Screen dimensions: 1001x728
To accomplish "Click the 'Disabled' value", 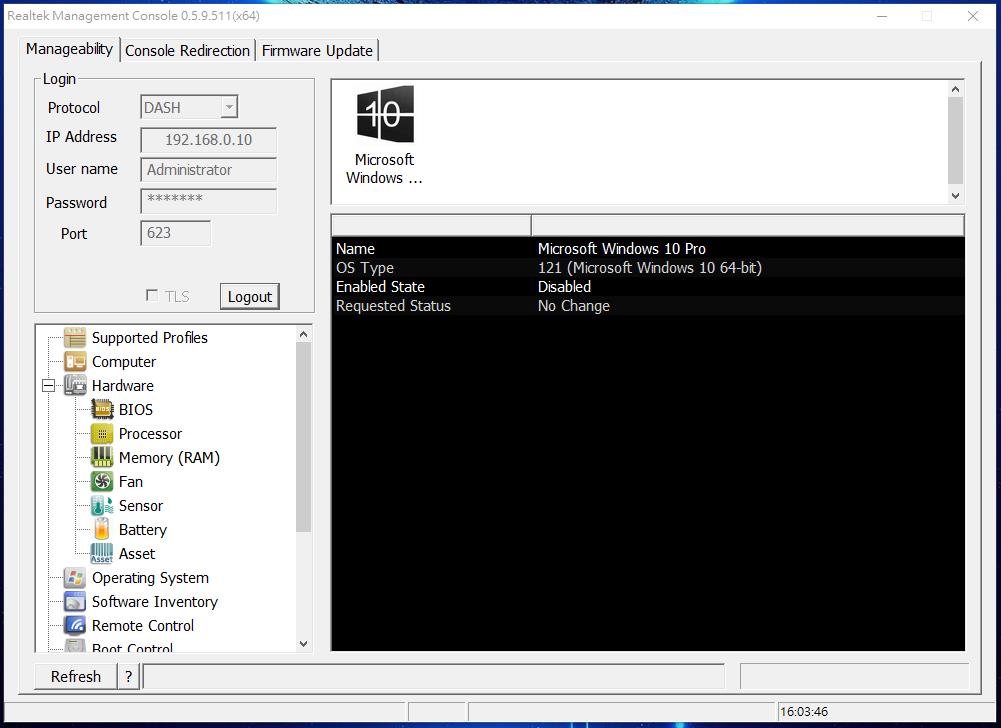I will click(x=564, y=287).
